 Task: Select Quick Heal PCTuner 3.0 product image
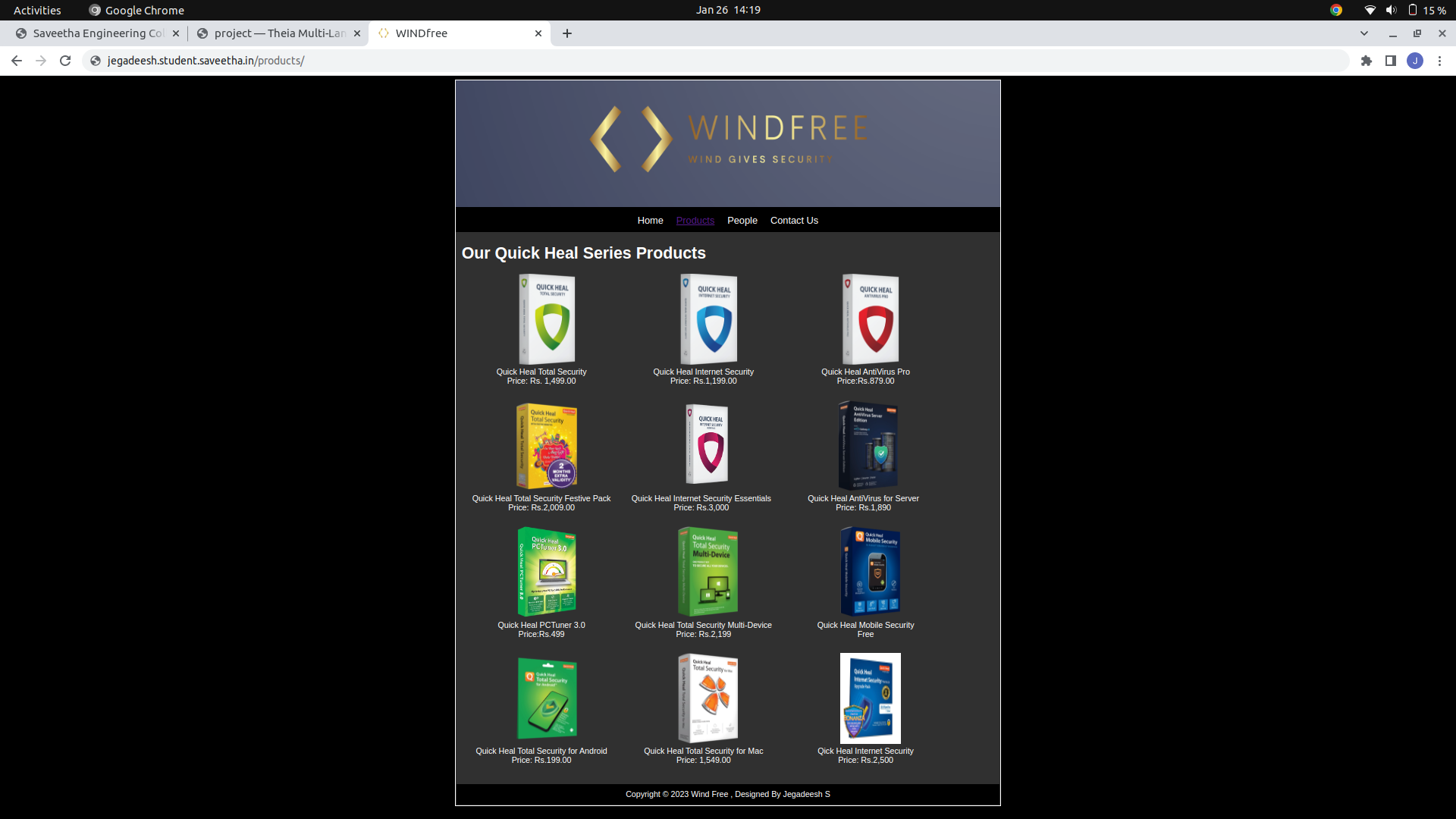546,572
